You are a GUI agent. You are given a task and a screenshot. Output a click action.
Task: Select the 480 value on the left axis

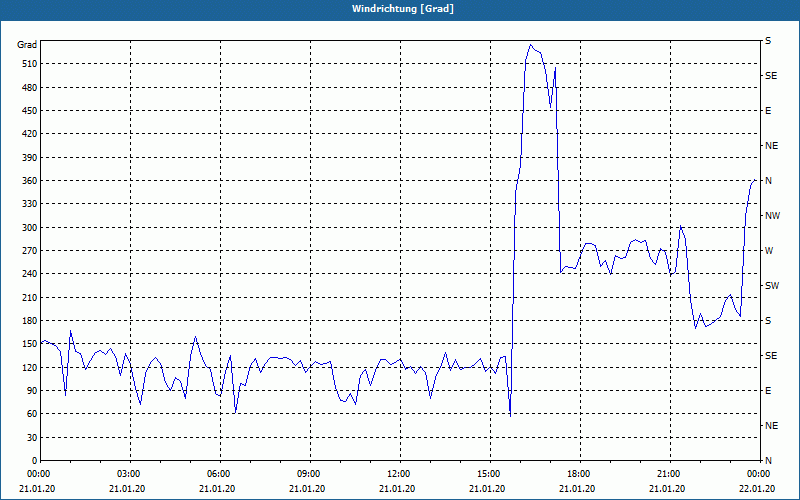(x=30, y=87)
